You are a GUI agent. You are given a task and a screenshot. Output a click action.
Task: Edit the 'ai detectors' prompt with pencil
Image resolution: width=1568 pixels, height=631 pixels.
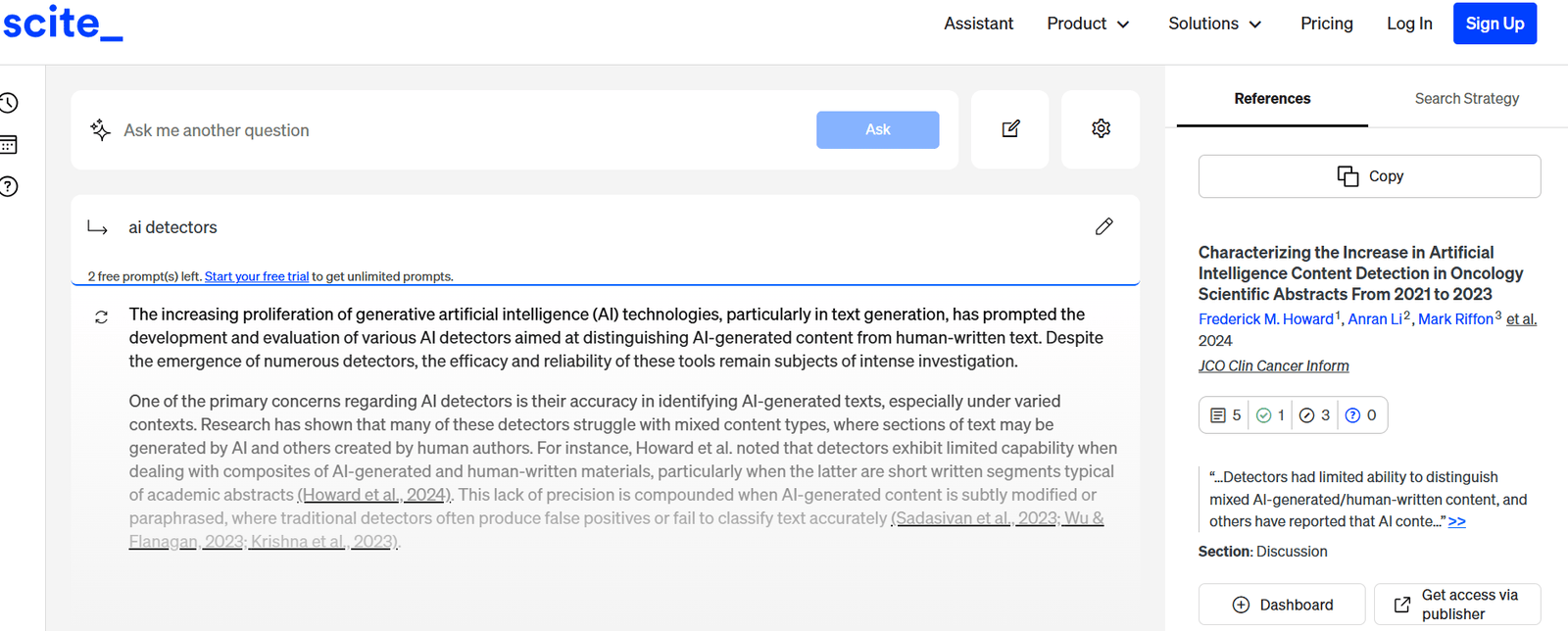1103,227
